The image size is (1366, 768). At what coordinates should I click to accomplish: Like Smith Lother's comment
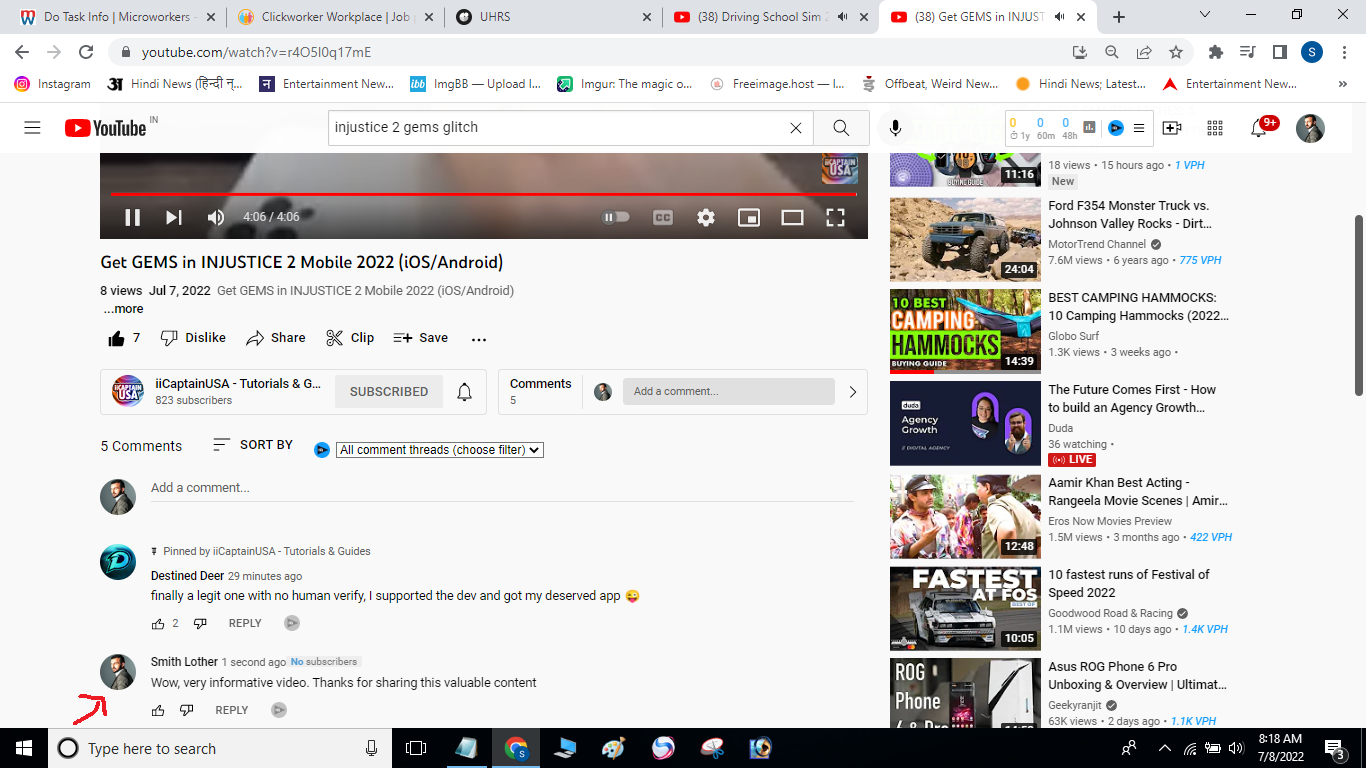click(158, 711)
